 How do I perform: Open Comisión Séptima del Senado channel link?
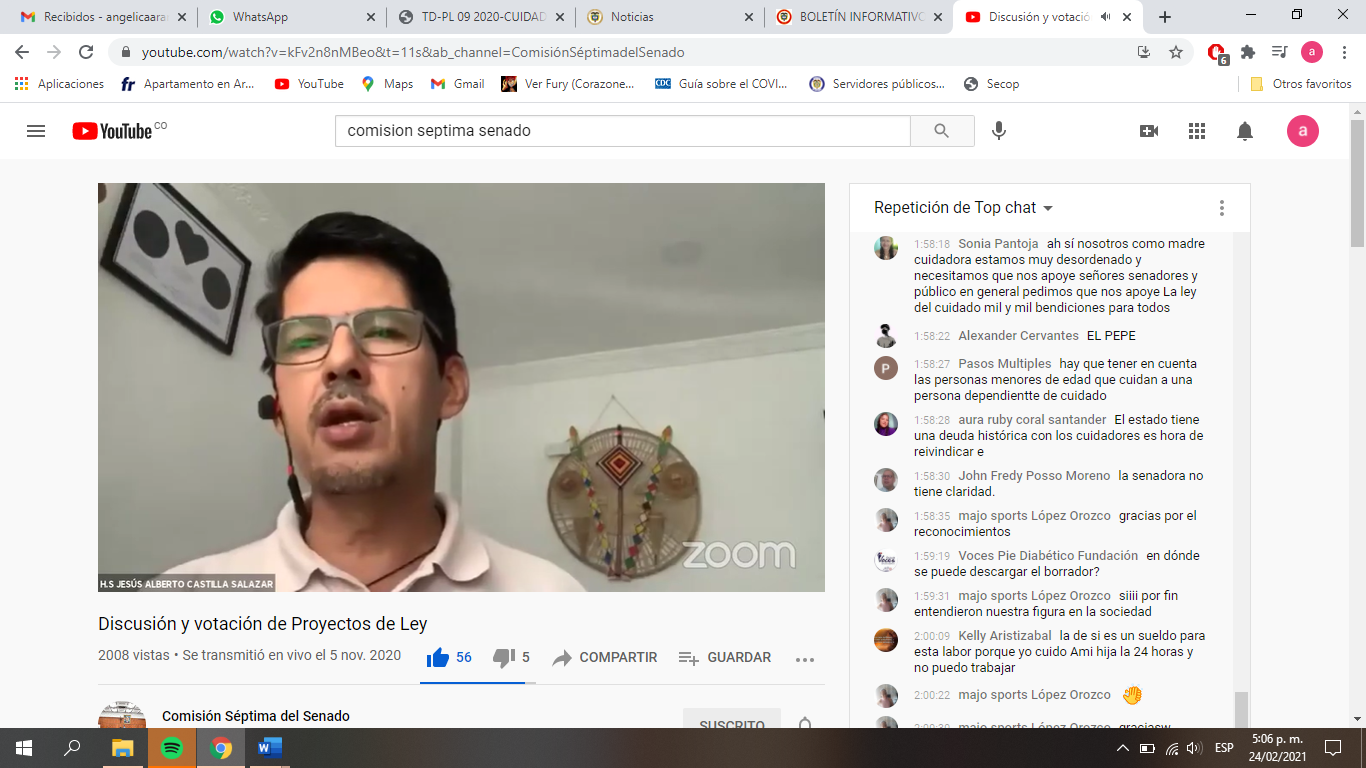coord(256,716)
